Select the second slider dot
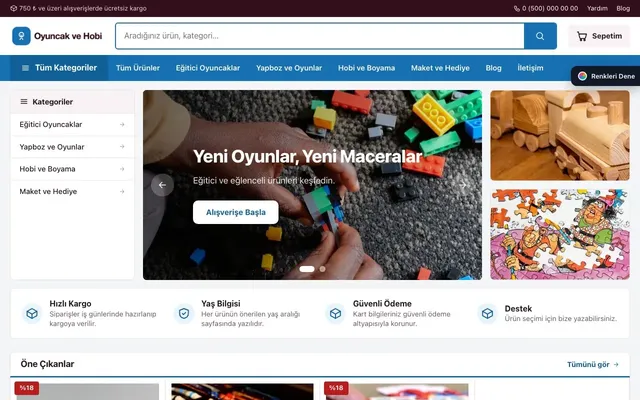The height and width of the screenshot is (400, 640). 322,269
